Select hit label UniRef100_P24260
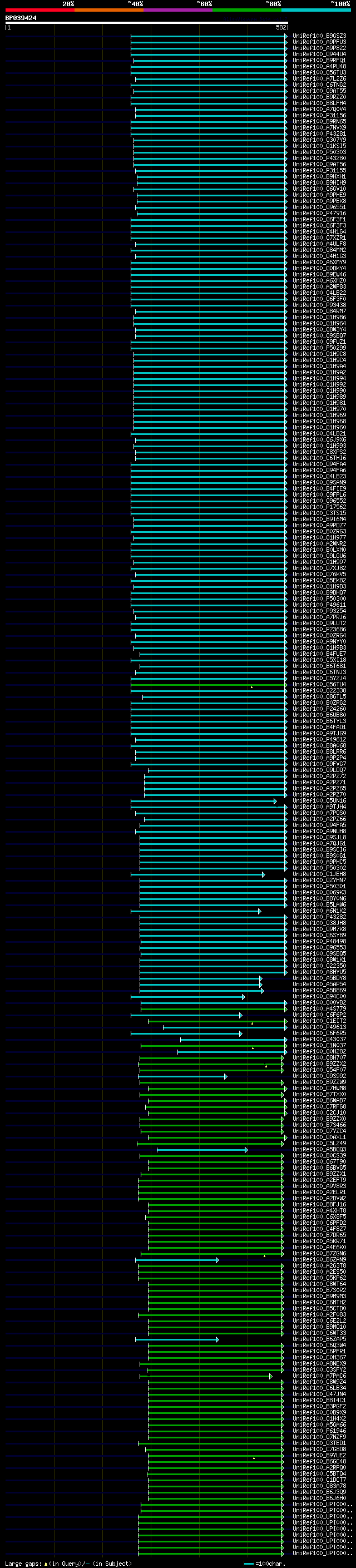The width and height of the screenshot is (356, 1568). 319,709
